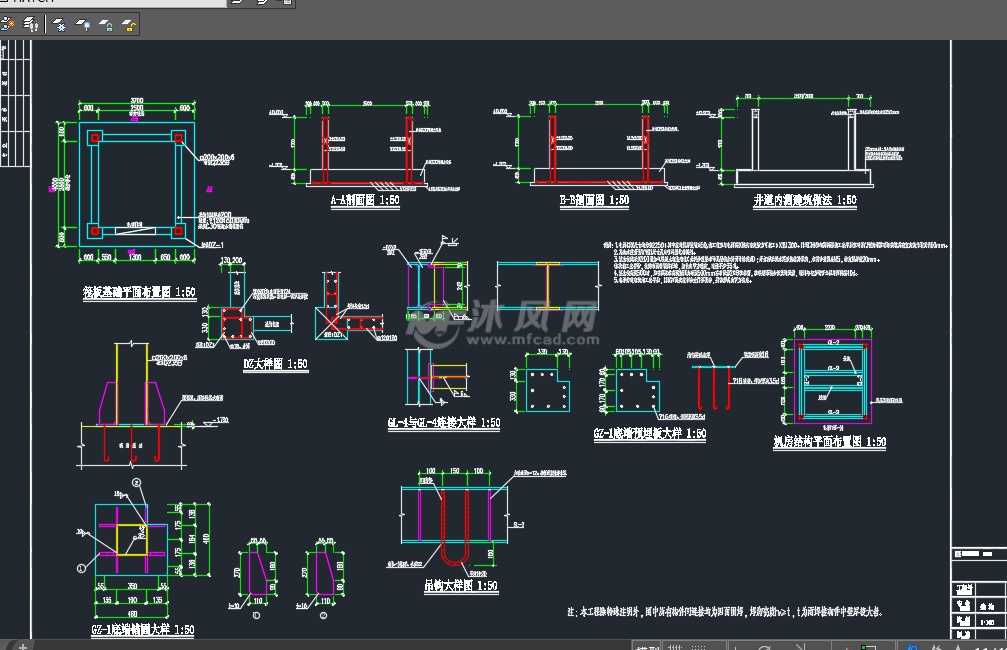Select the "A-A剖面图 1:50" title text

(365, 200)
